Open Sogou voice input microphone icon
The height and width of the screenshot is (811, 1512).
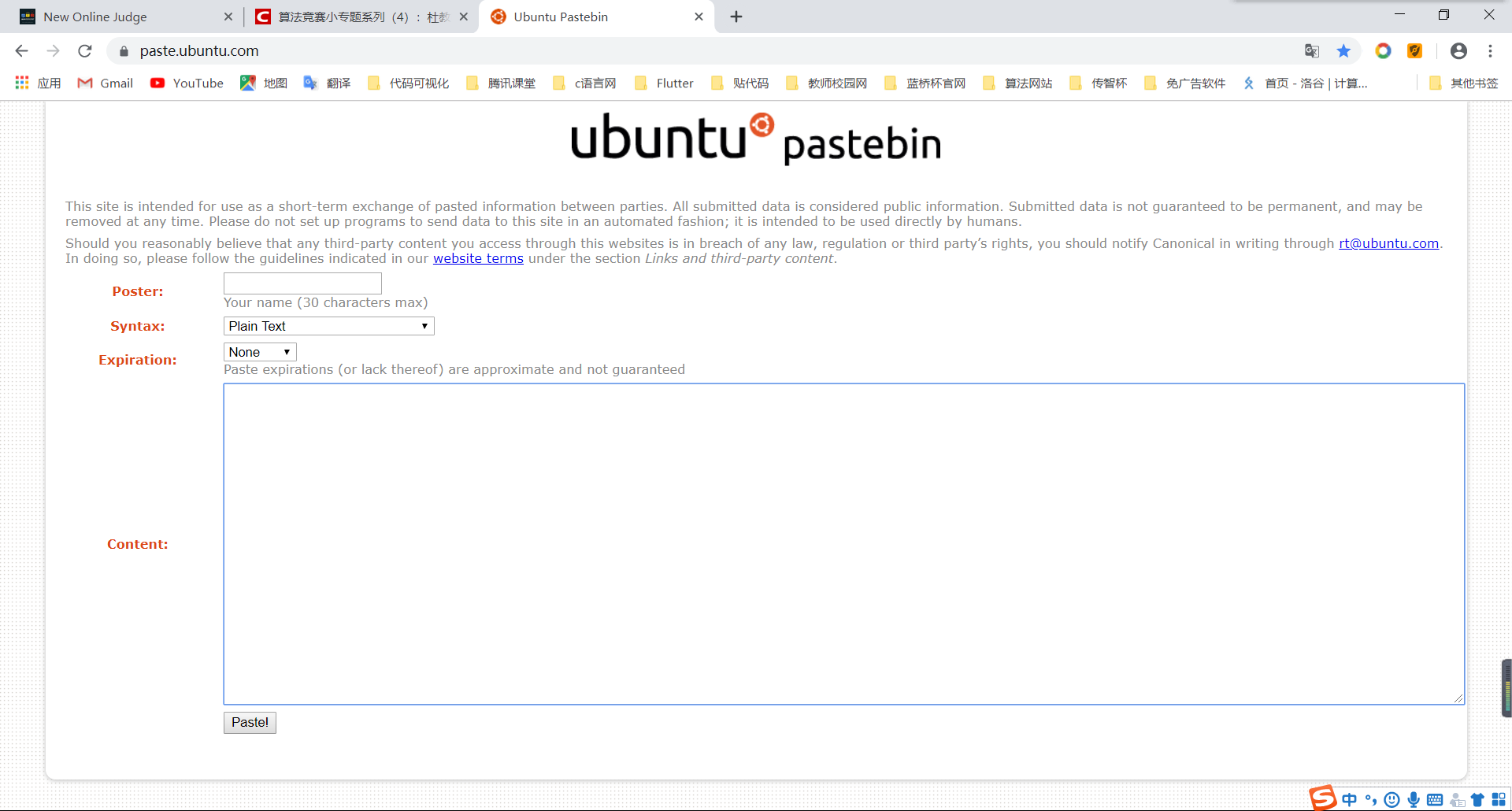pyautogui.click(x=1414, y=799)
